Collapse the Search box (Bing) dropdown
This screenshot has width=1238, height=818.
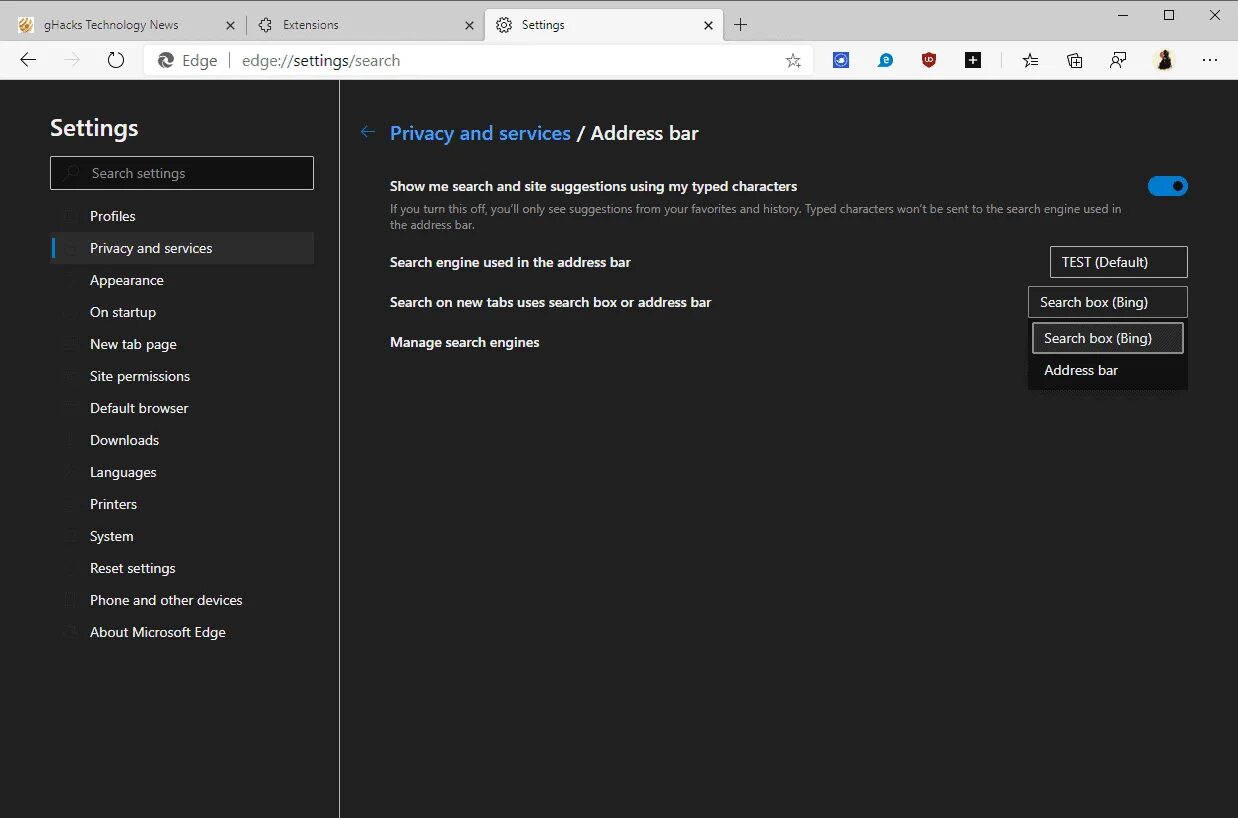(x=1108, y=302)
